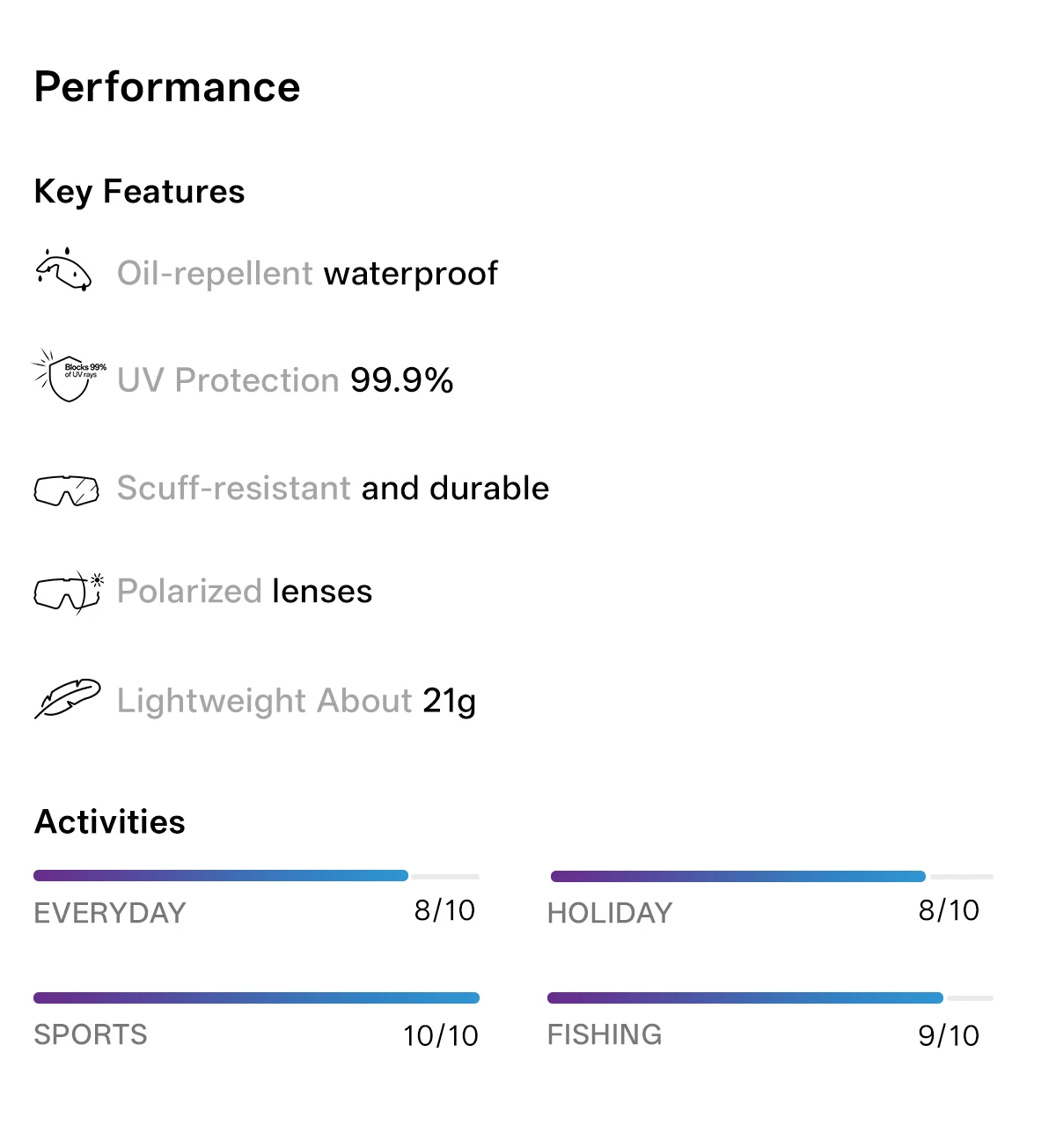Click the oil-repellent water droplet icon
Screen dimensions: 1056x1148
pos(63,269)
